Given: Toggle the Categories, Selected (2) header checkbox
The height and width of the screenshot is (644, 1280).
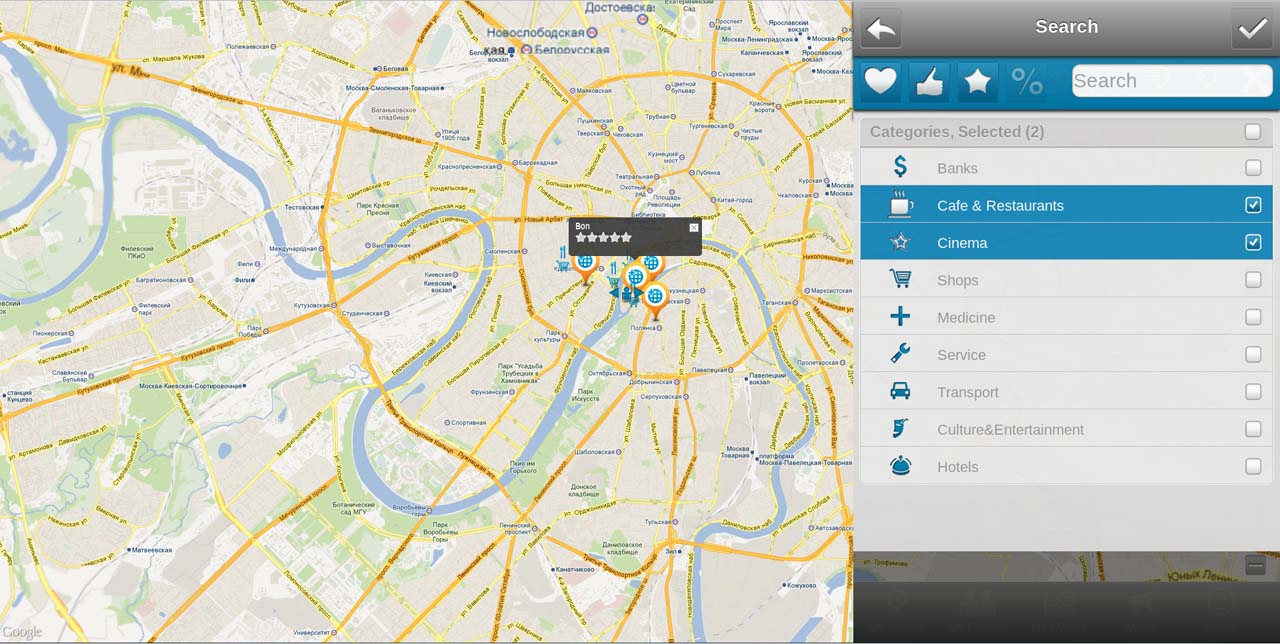Looking at the screenshot, I should click(1253, 132).
